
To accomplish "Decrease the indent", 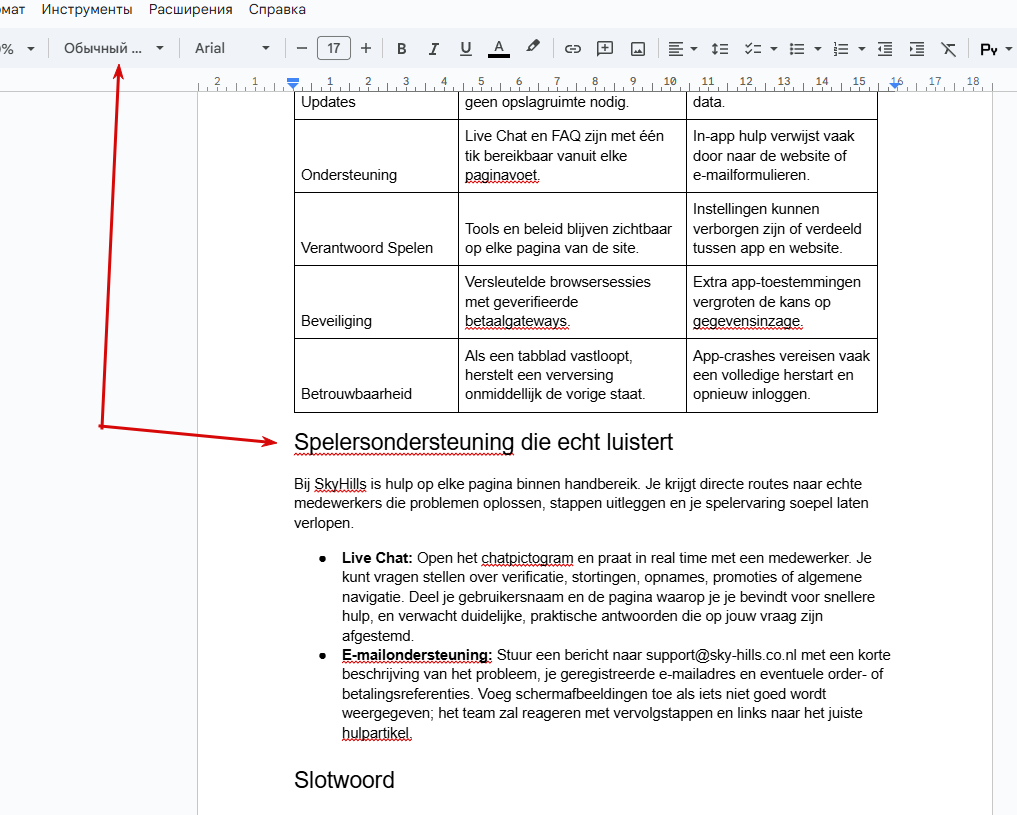I will click(x=885, y=49).
